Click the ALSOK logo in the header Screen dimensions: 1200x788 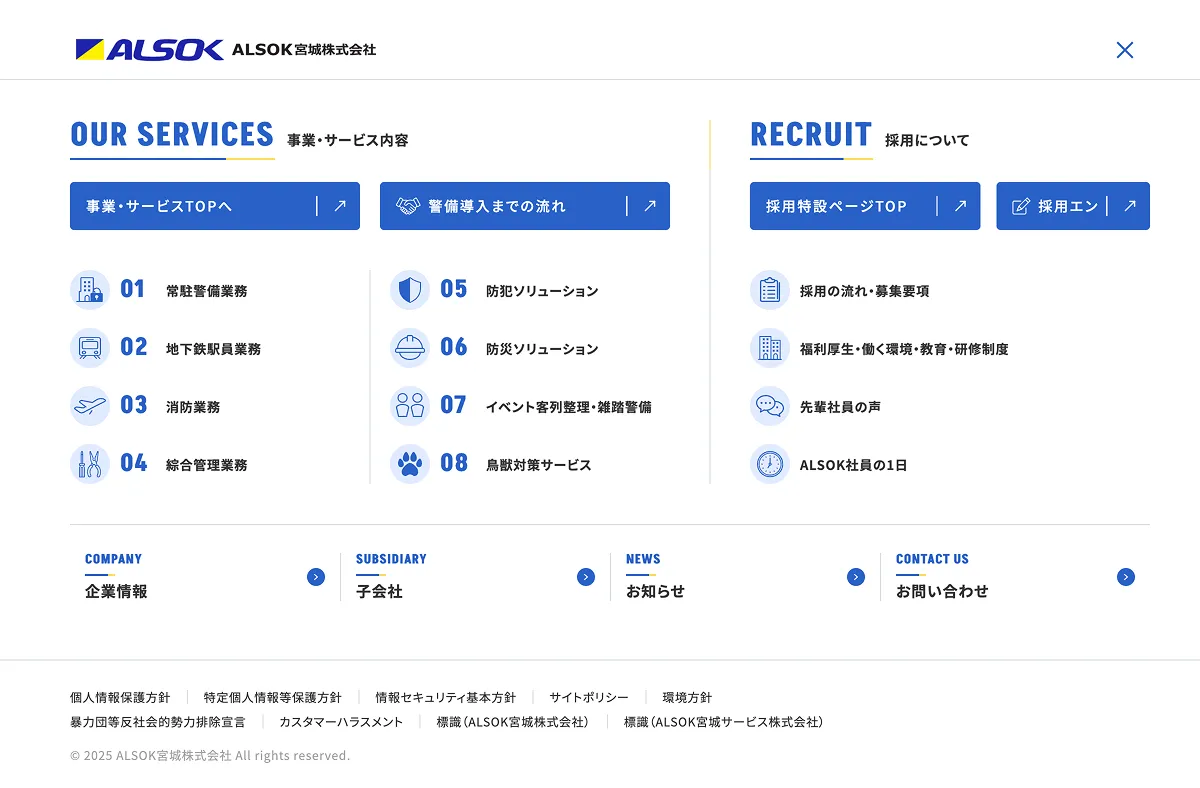tap(150, 49)
